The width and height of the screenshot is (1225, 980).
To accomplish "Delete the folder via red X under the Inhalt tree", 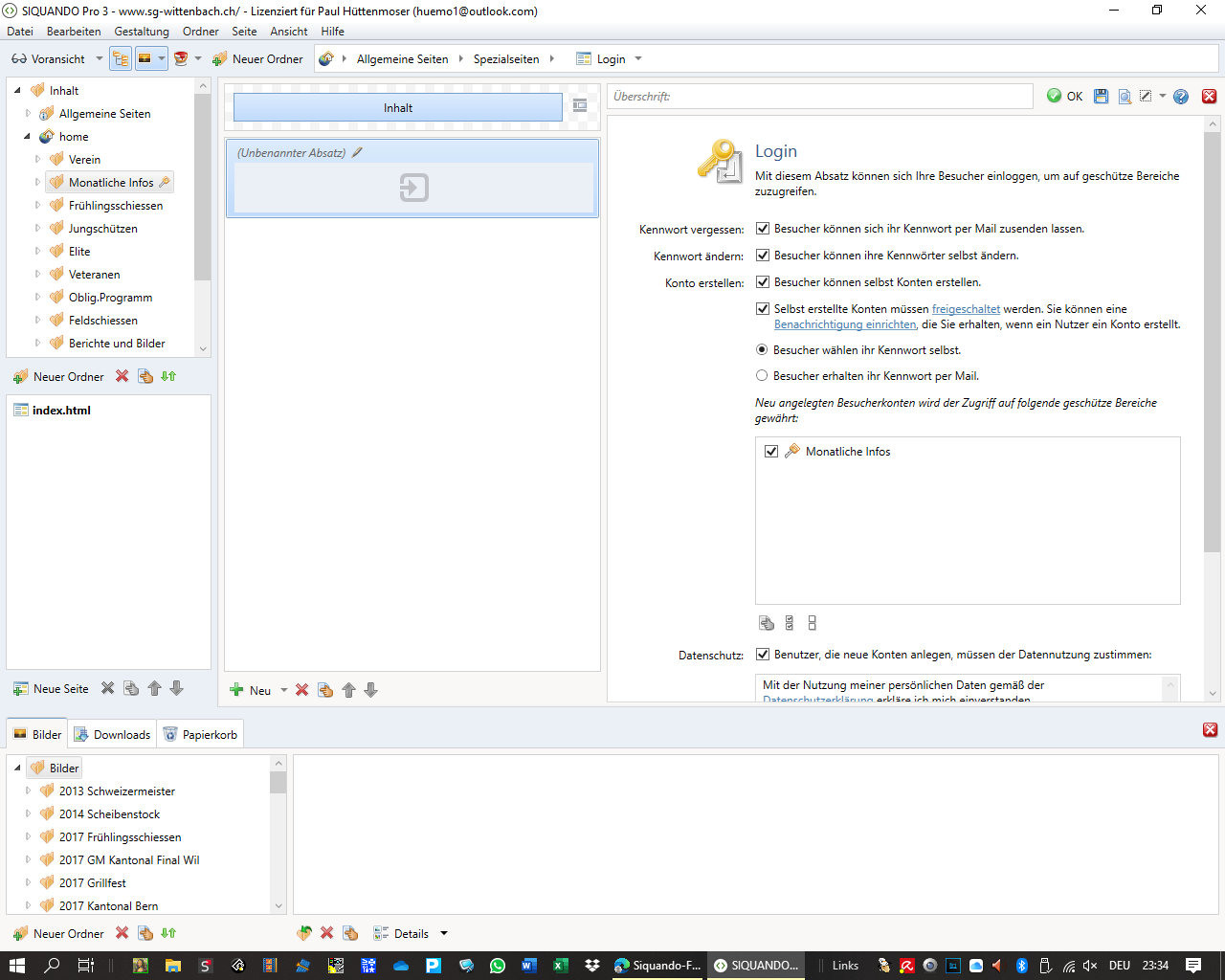I will coord(122,376).
